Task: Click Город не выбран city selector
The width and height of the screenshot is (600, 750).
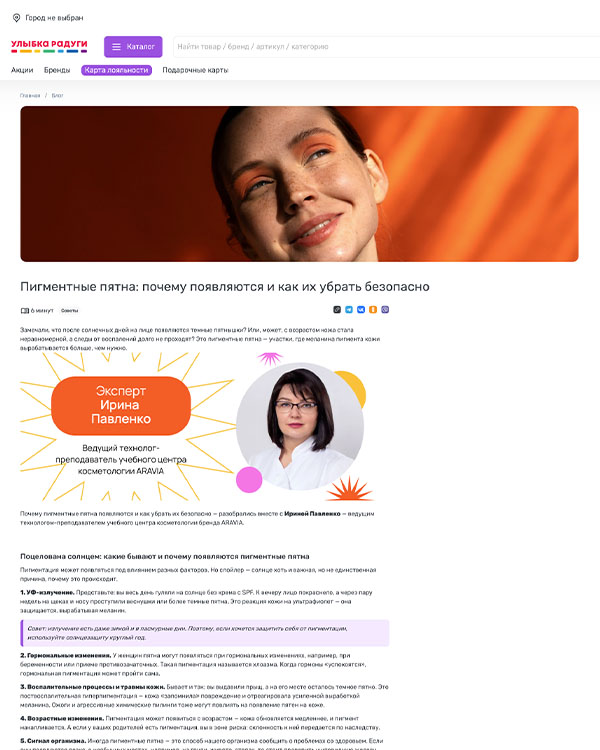Action: coord(54,18)
